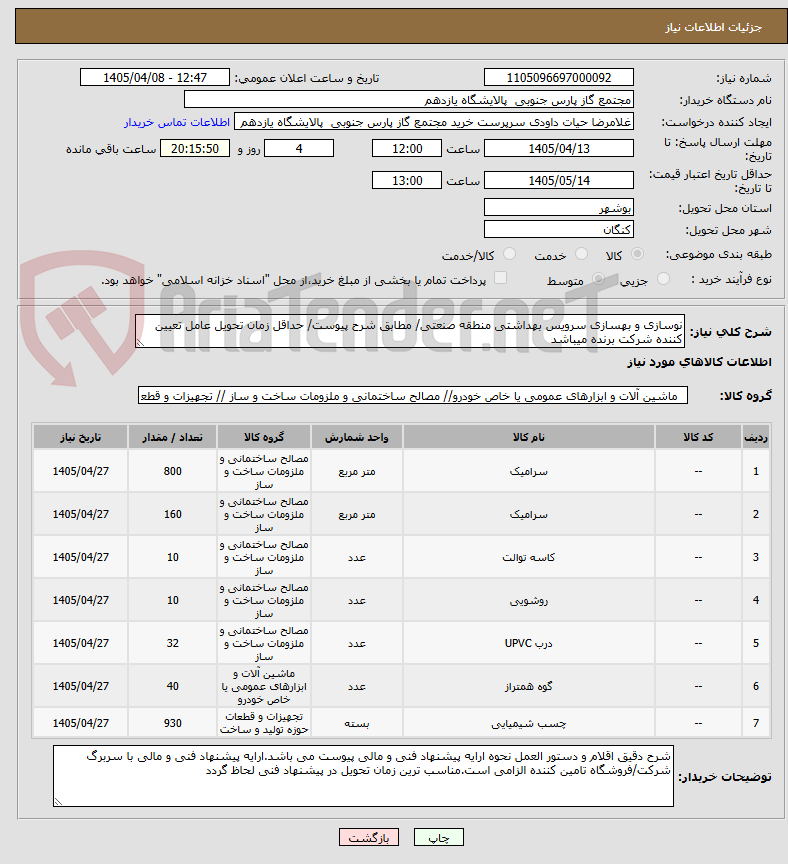Click quantity 32 cell
This screenshot has height=864, width=788.
172,643
